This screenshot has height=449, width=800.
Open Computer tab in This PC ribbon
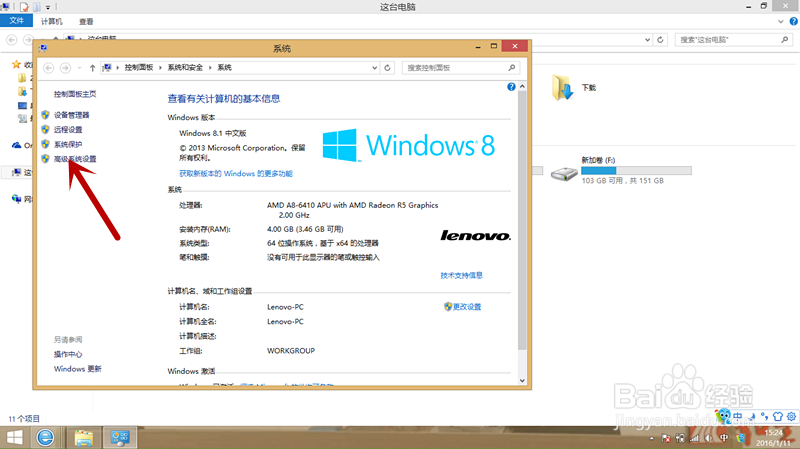[52, 21]
